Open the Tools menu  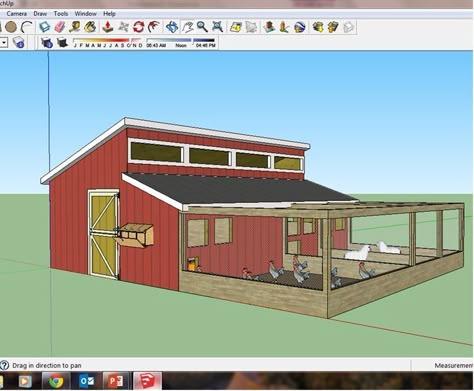point(61,14)
